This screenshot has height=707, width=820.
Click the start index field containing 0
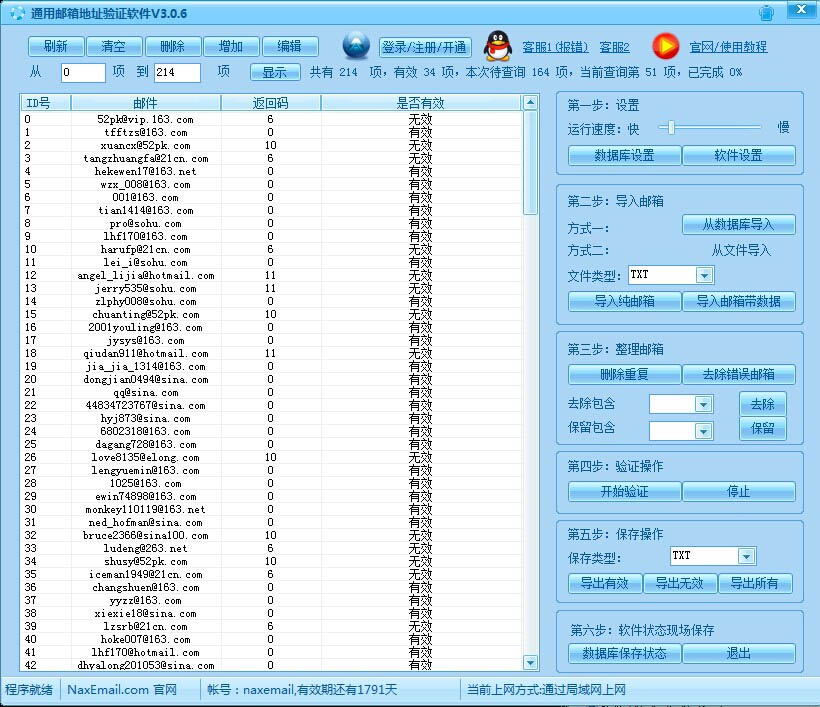[x=83, y=72]
